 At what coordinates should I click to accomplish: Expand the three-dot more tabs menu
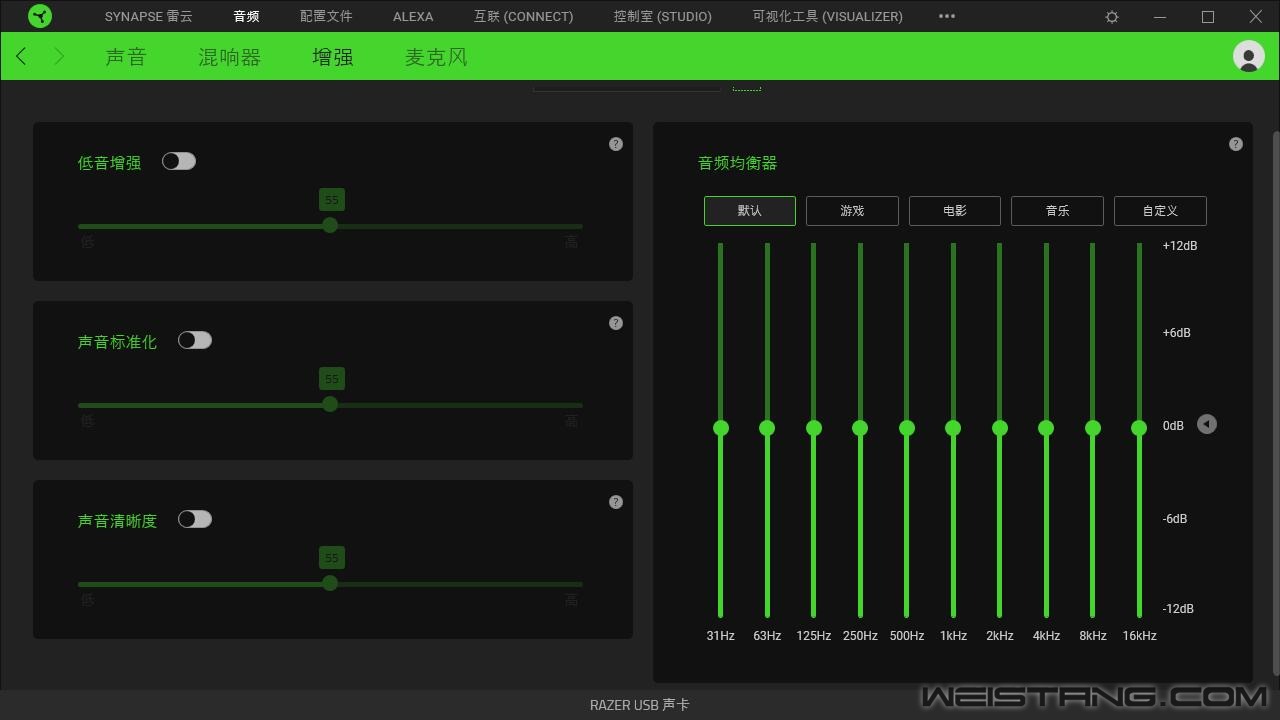947,16
